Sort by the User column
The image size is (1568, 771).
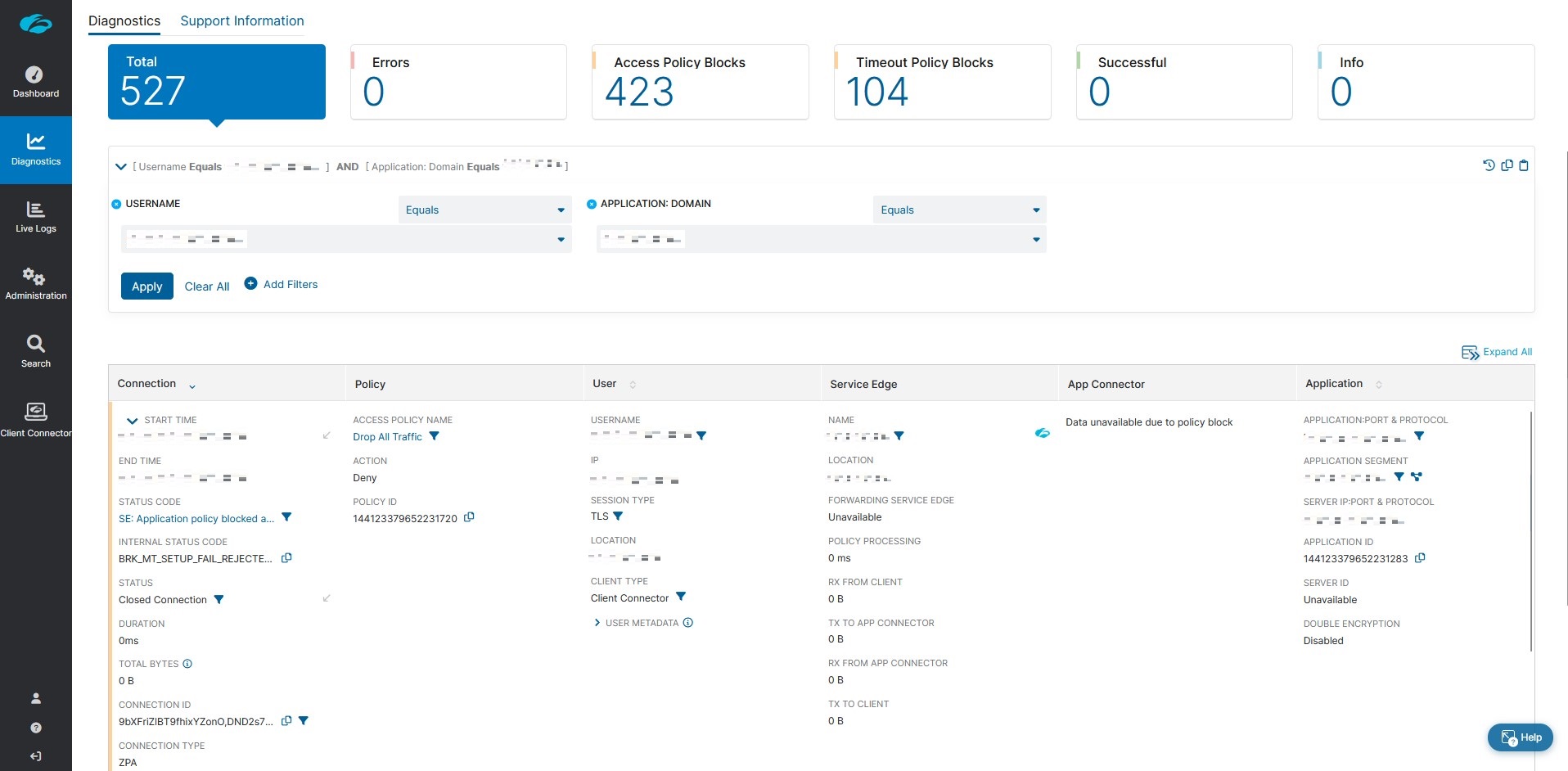(x=633, y=385)
